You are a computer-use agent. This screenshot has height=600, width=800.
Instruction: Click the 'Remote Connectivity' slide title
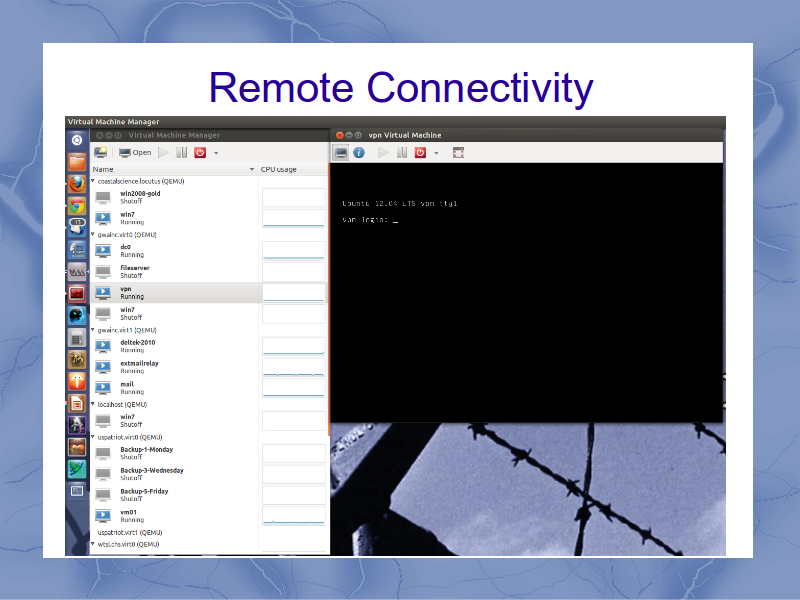(x=401, y=87)
